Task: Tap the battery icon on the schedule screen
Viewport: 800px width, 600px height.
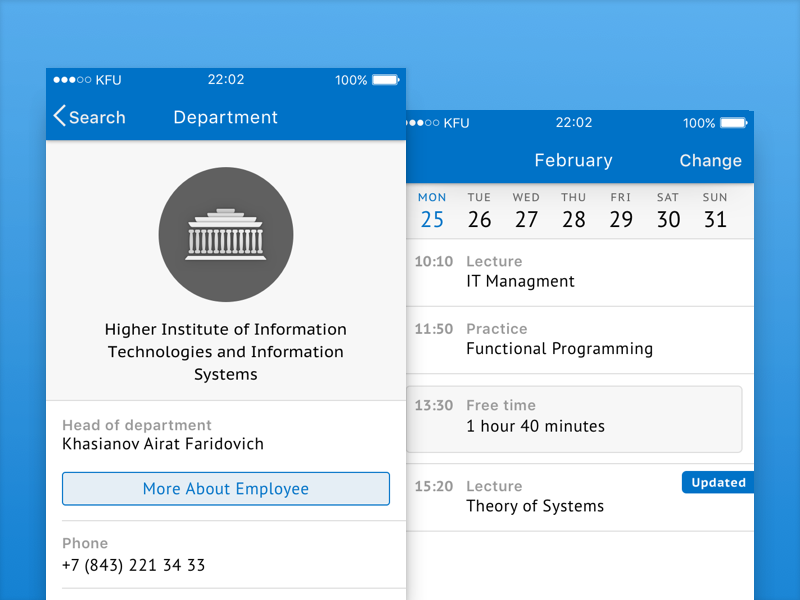Action: pos(731,123)
